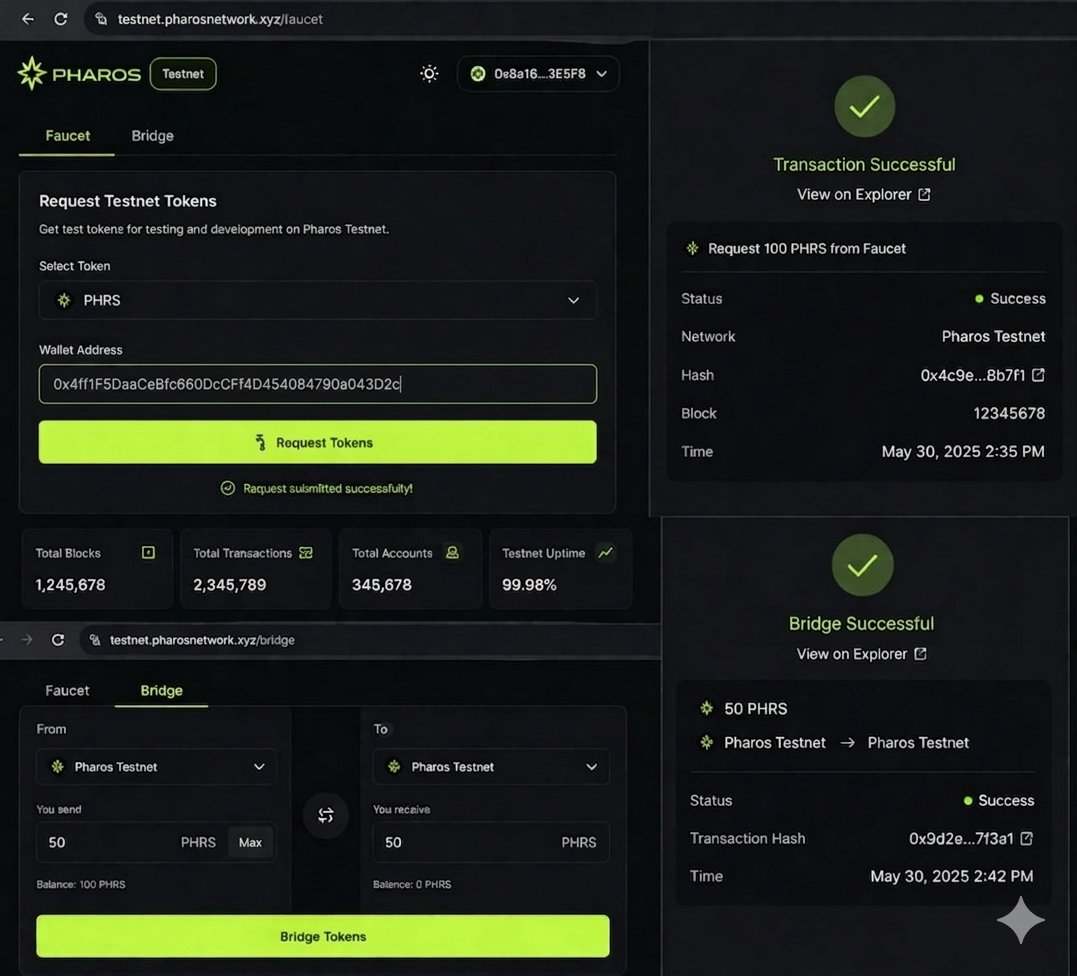This screenshot has width=1077, height=976.
Task: Click Pharos Testnet network value in faucet receipt
Action: coord(993,337)
